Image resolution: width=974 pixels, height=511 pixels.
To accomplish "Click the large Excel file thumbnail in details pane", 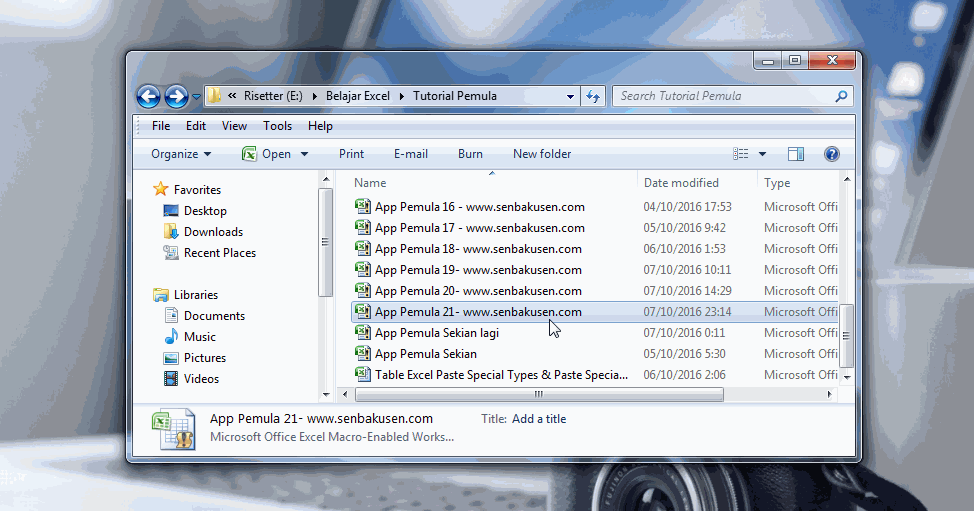I will 174,429.
